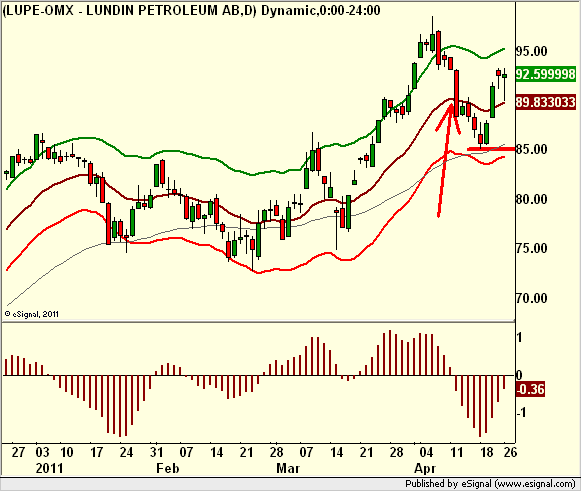Click the 95.00 price axis label
Image resolution: width=581 pixels, height=491 pixels.
(x=531, y=51)
